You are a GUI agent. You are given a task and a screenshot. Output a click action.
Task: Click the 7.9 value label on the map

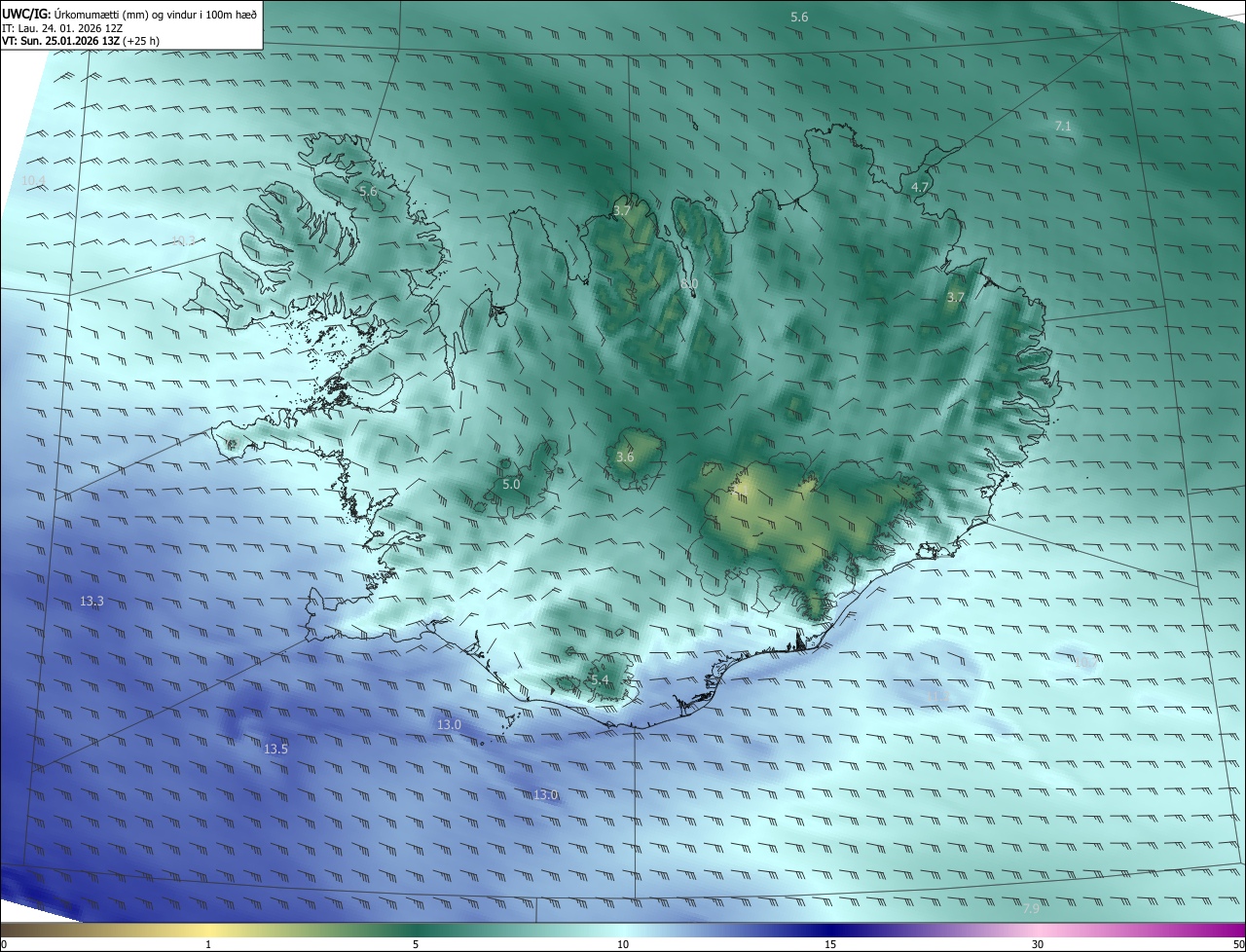[1031, 908]
